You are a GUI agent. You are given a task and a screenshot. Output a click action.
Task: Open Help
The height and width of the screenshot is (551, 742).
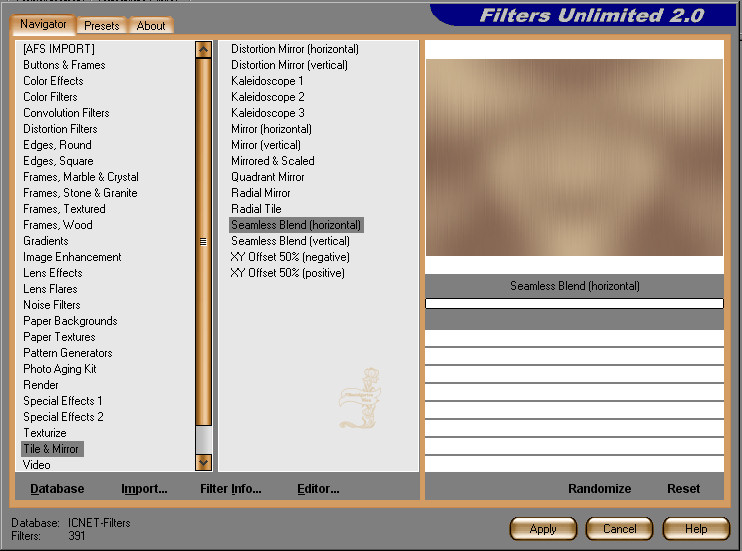click(696, 529)
